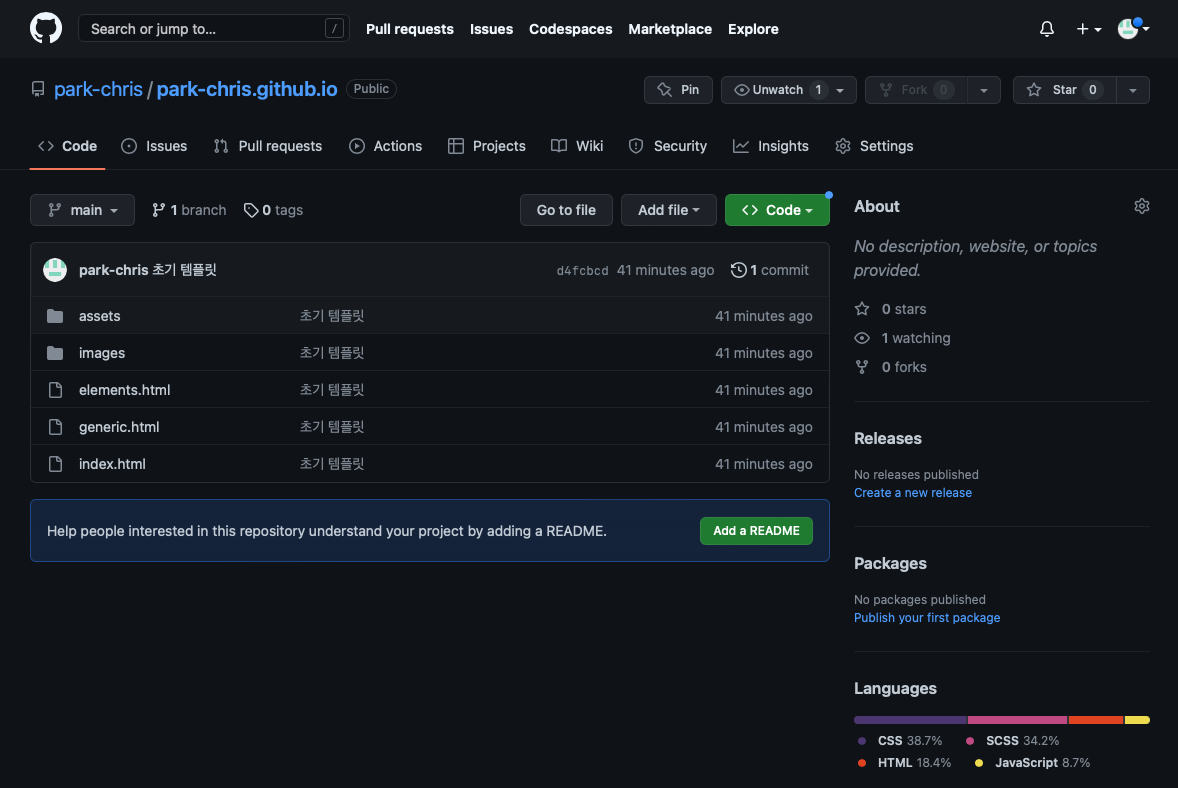Open Codespaces in top navigation
Screen dimensions: 1178x788
pos(570,29)
